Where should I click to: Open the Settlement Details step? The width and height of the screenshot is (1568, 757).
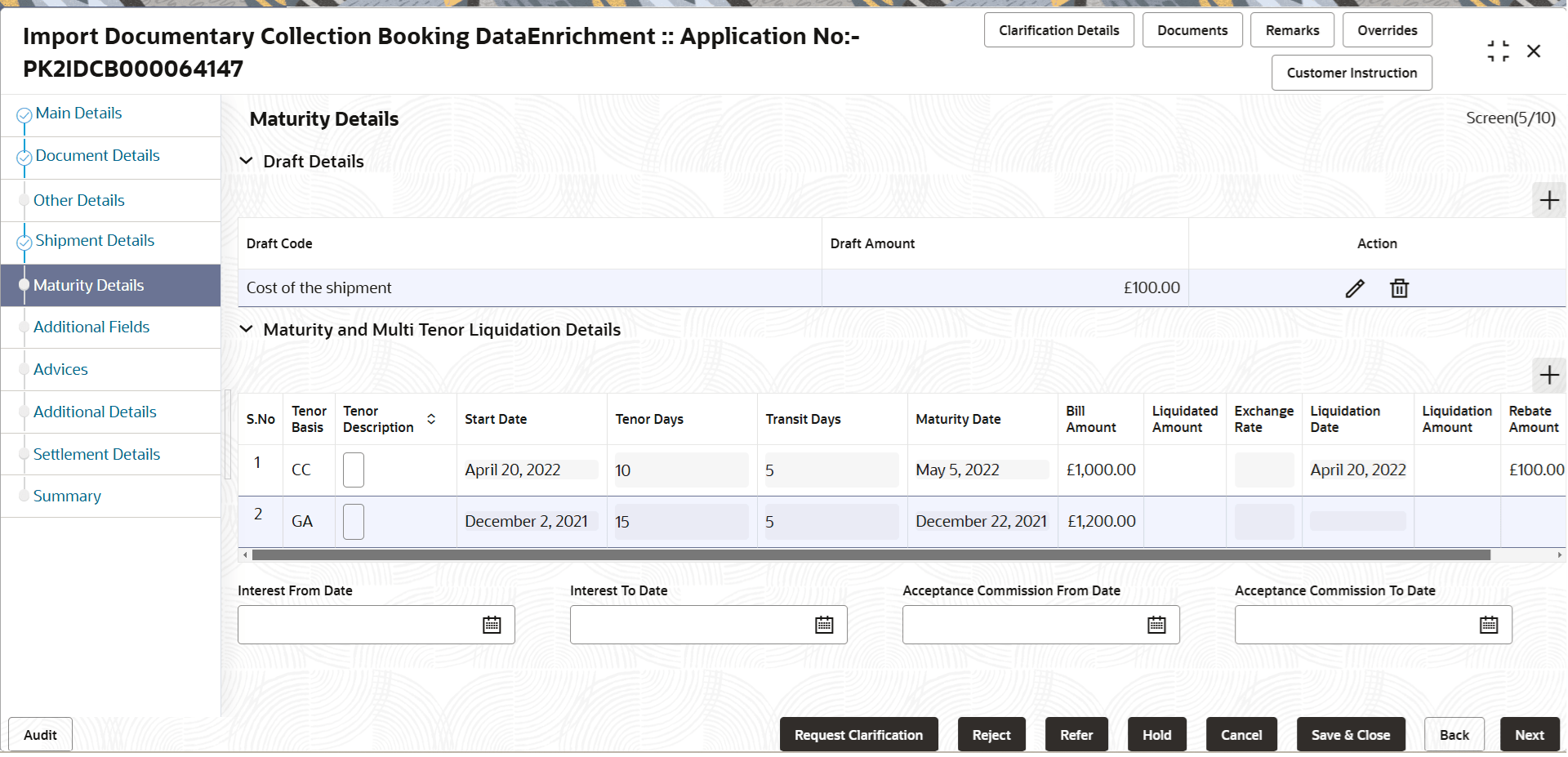pyautogui.click(x=96, y=454)
